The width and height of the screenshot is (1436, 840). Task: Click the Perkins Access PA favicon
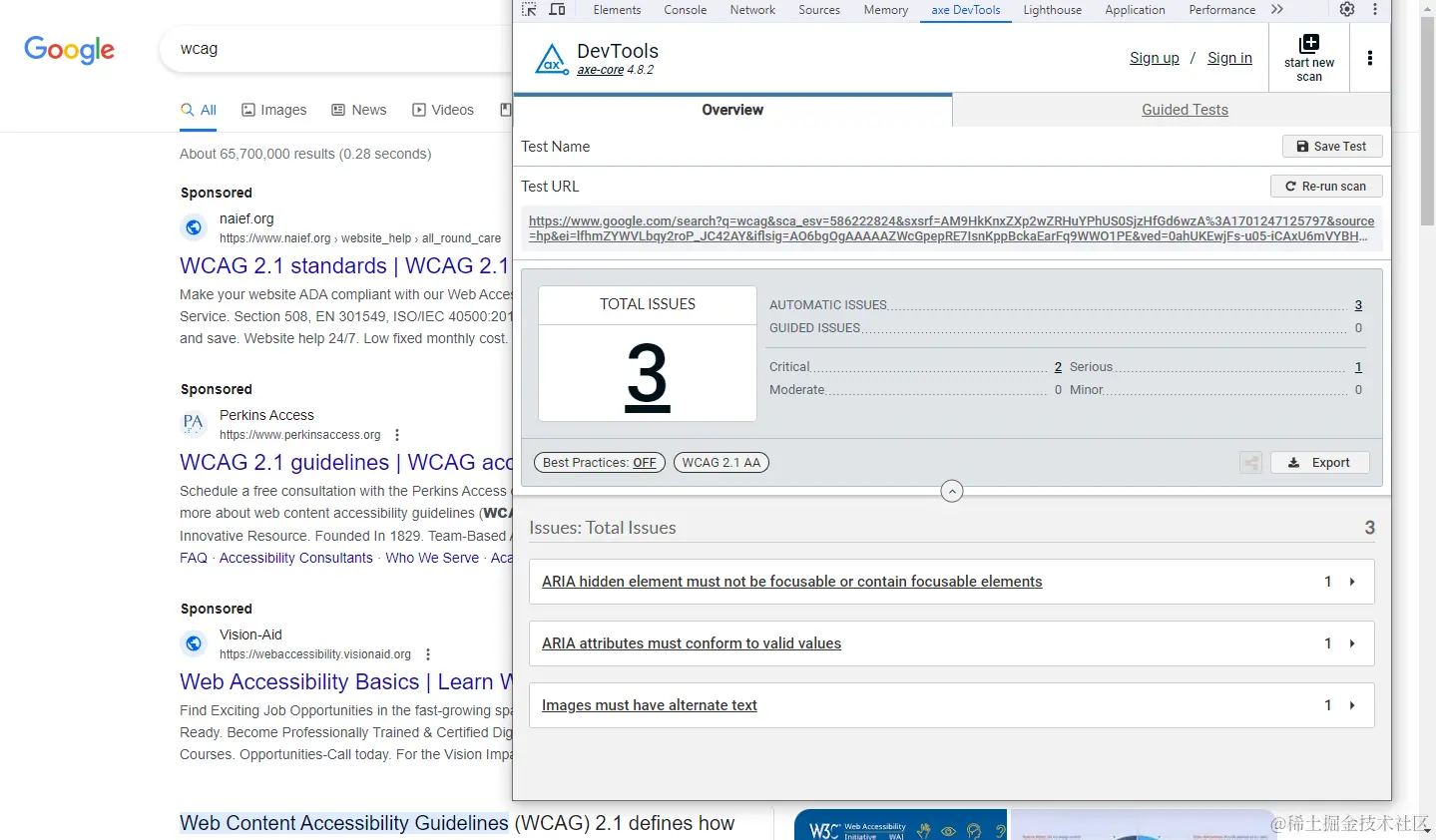click(x=194, y=424)
